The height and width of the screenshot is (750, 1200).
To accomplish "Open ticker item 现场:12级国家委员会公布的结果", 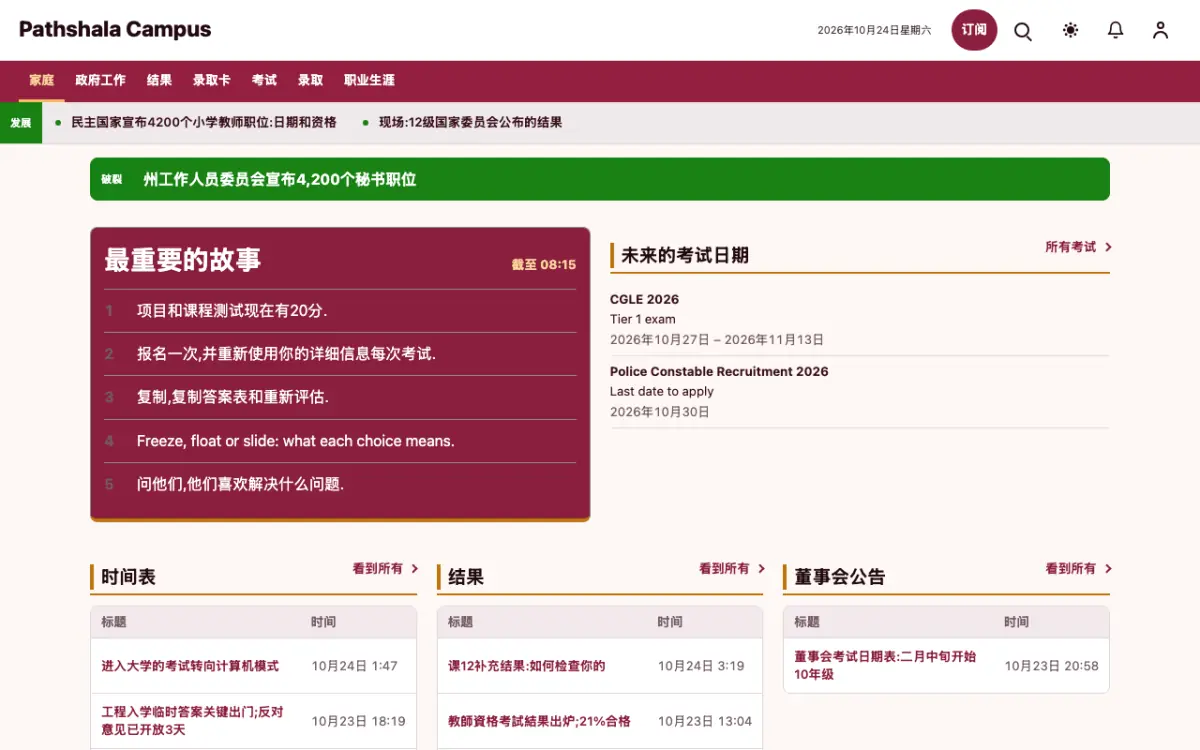I will pyautogui.click(x=470, y=123).
